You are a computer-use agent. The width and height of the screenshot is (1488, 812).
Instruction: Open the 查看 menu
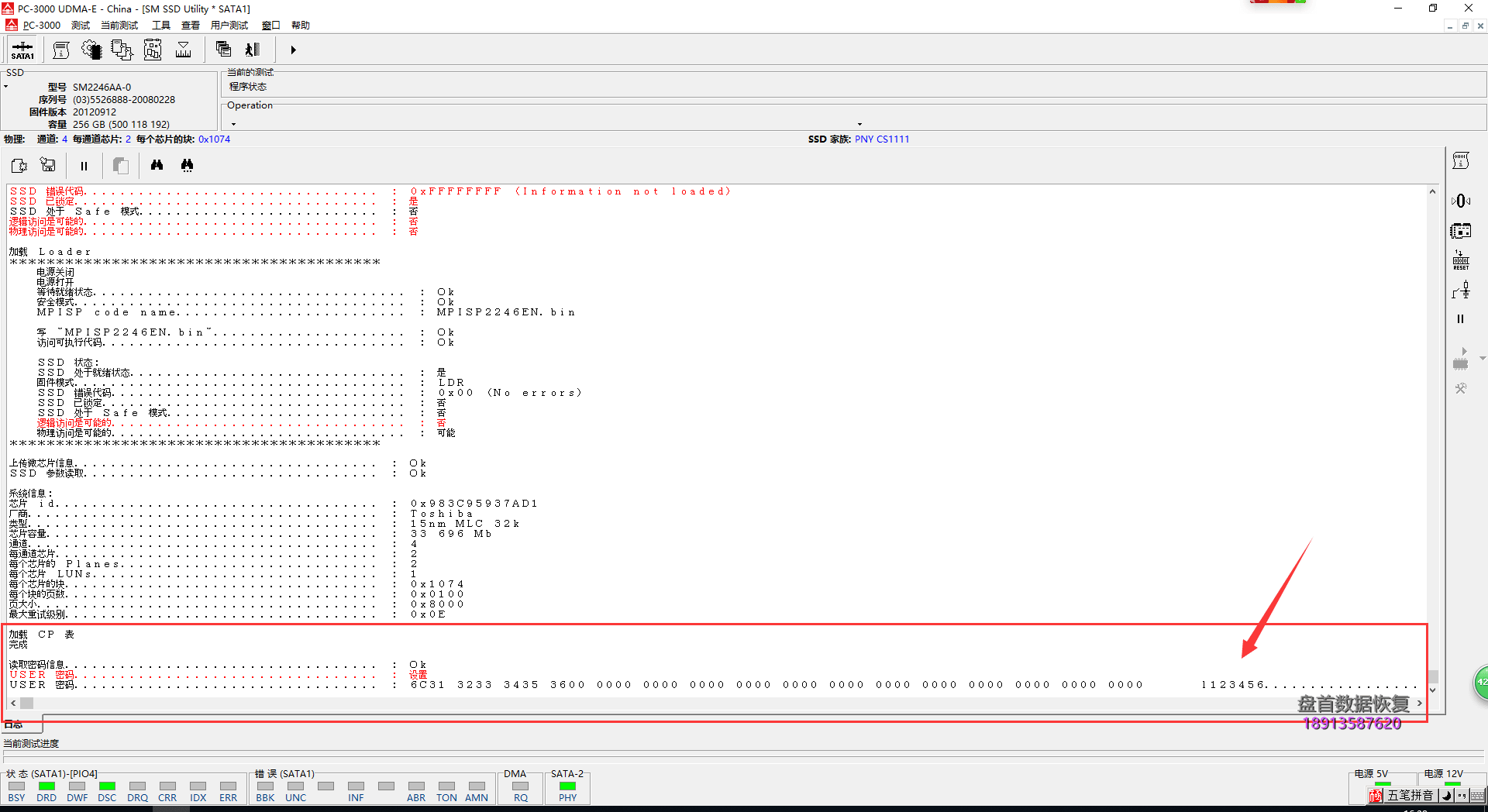click(x=191, y=26)
